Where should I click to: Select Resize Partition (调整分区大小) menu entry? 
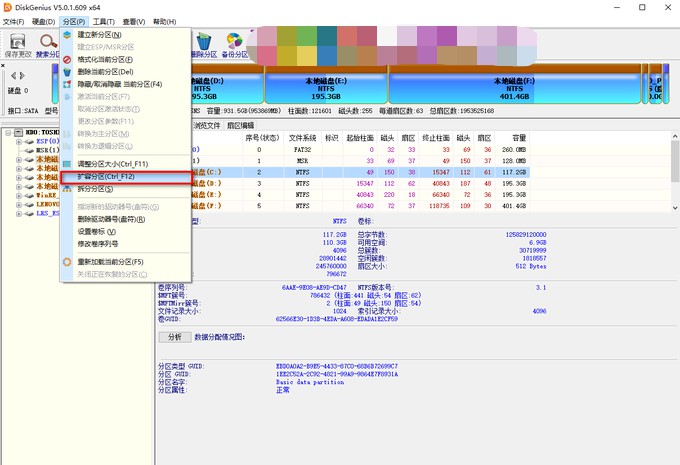[112, 163]
